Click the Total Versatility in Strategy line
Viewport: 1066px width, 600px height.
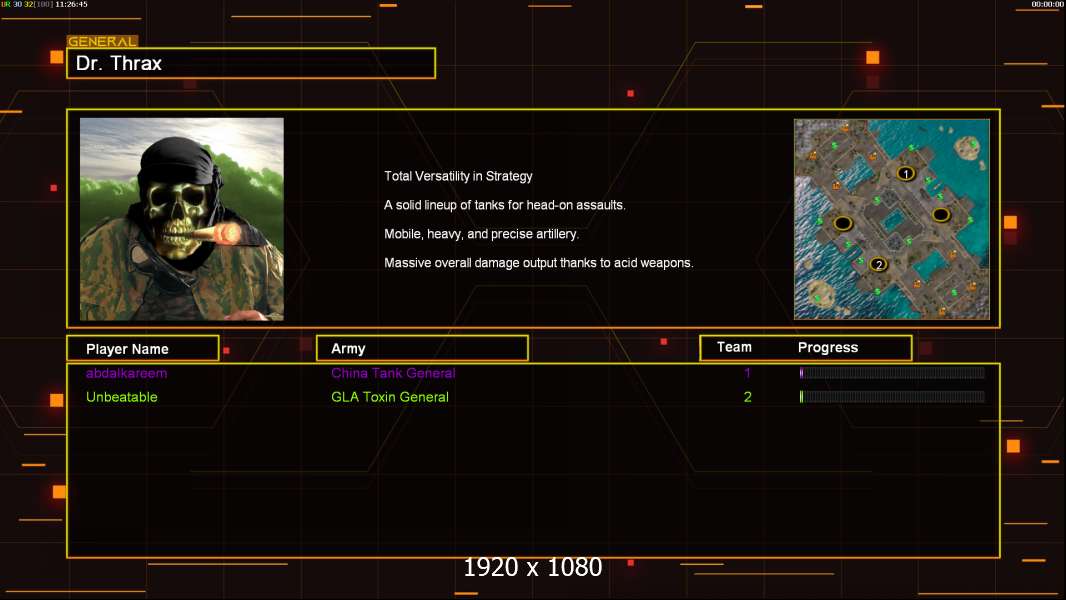coord(458,176)
